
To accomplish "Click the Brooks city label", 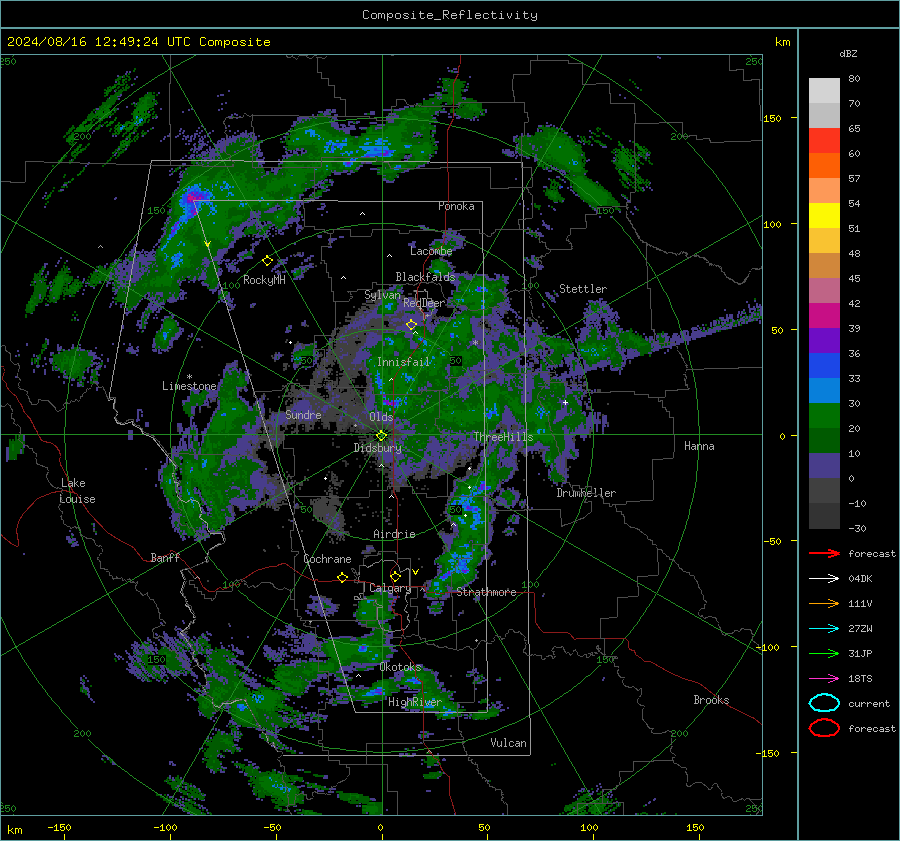I will pos(711,700).
